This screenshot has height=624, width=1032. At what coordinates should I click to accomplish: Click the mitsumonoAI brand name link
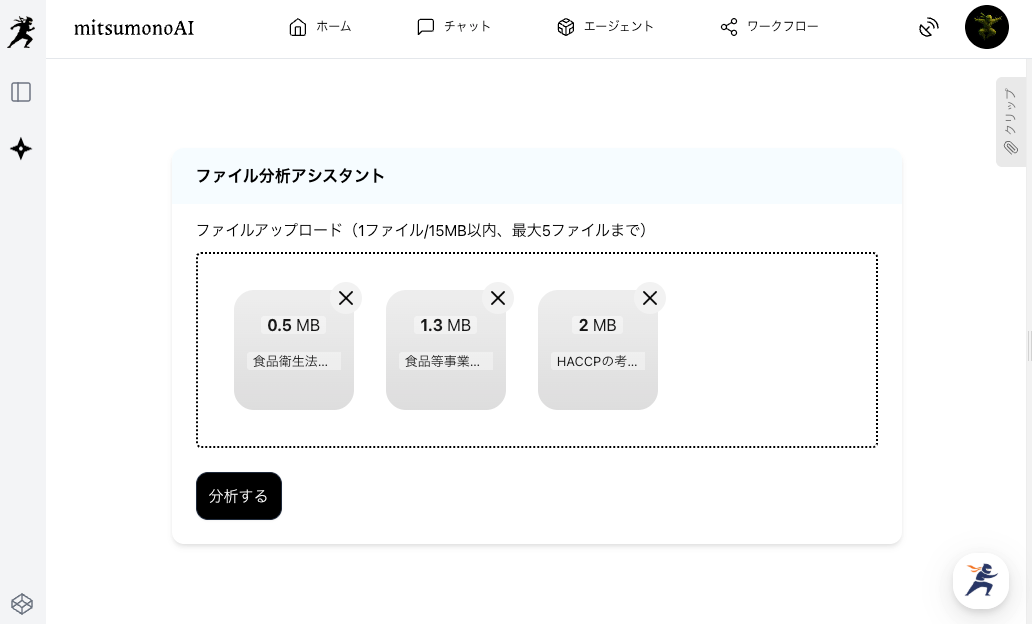[x=134, y=28]
